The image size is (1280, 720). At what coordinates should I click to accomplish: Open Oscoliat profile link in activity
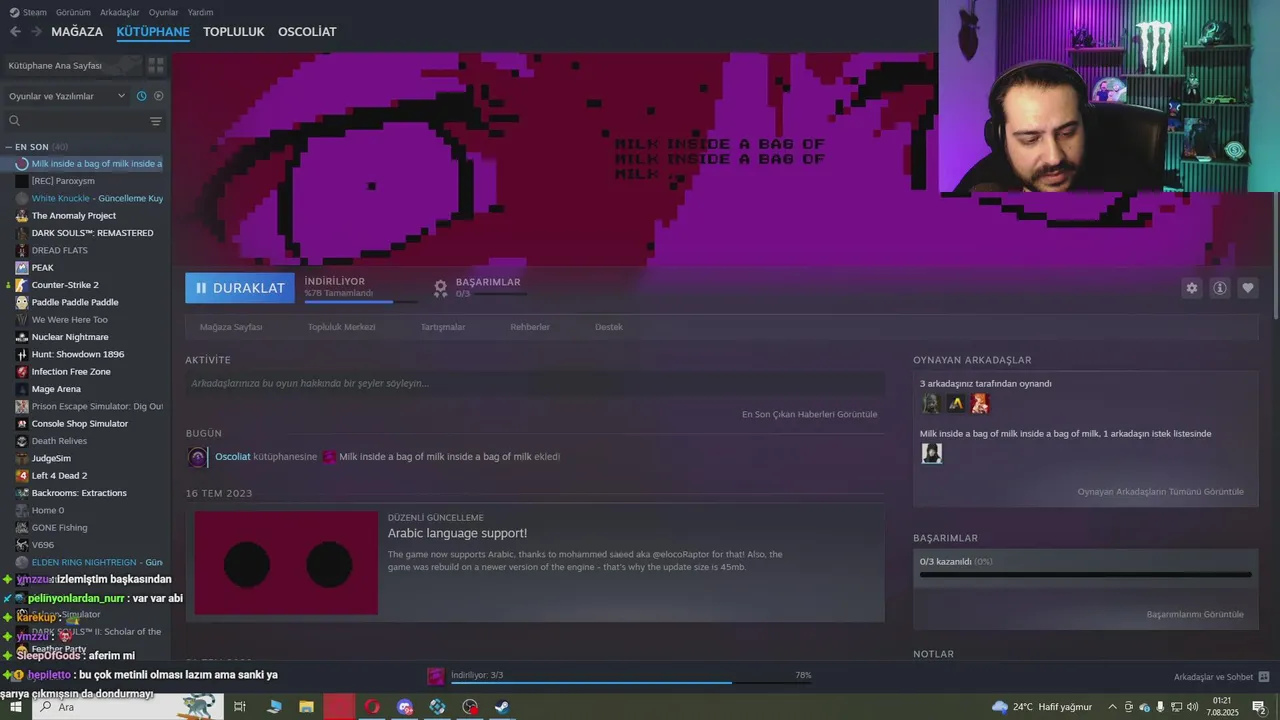coord(233,457)
